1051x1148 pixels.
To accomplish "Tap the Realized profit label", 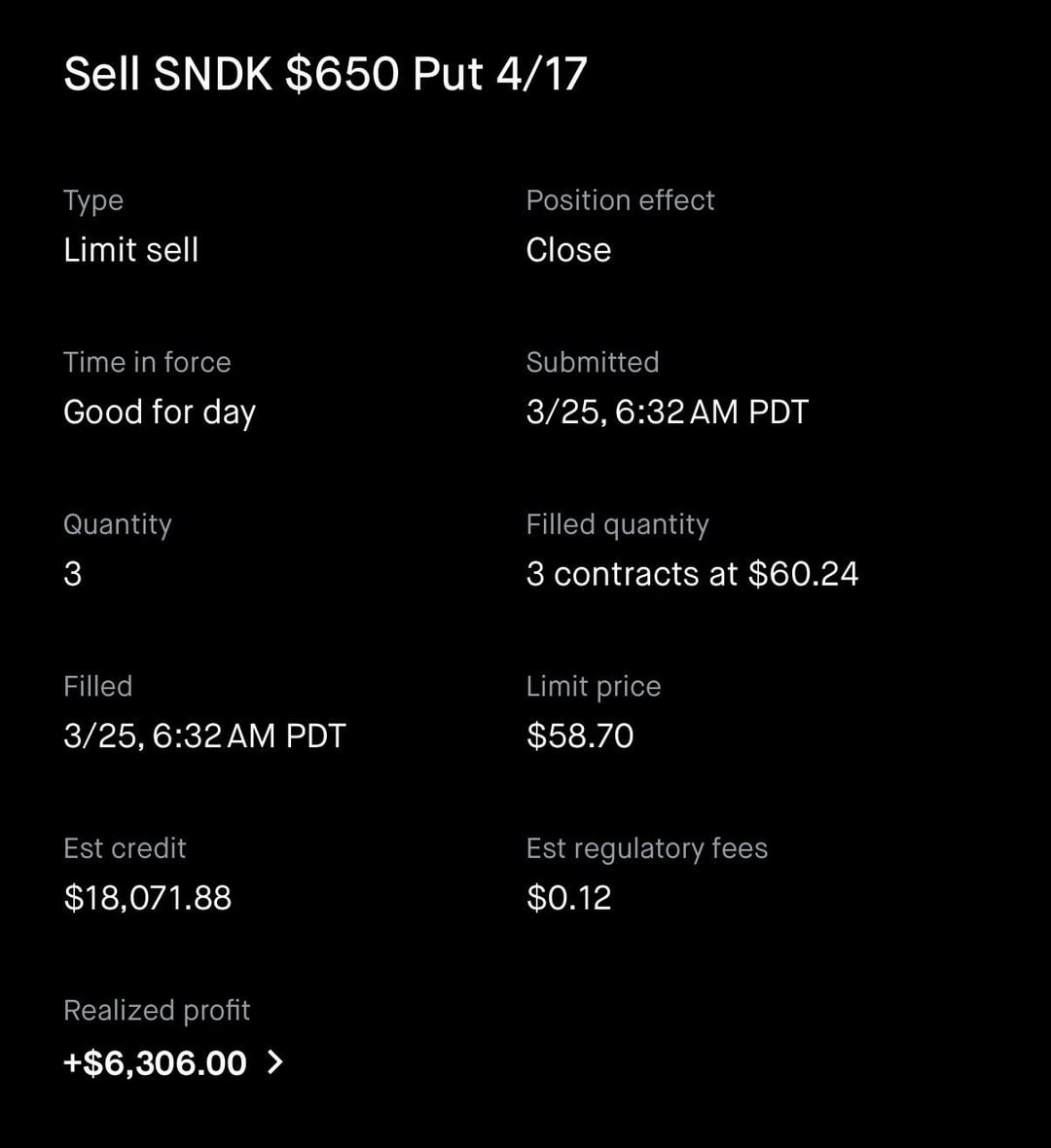I will pos(157,1011).
